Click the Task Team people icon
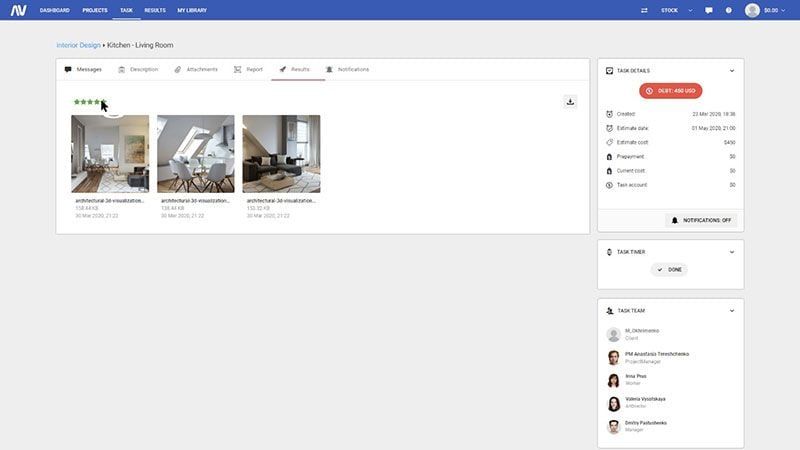Image resolution: width=800 pixels, height=450 pixels. (x=610, y=311)
